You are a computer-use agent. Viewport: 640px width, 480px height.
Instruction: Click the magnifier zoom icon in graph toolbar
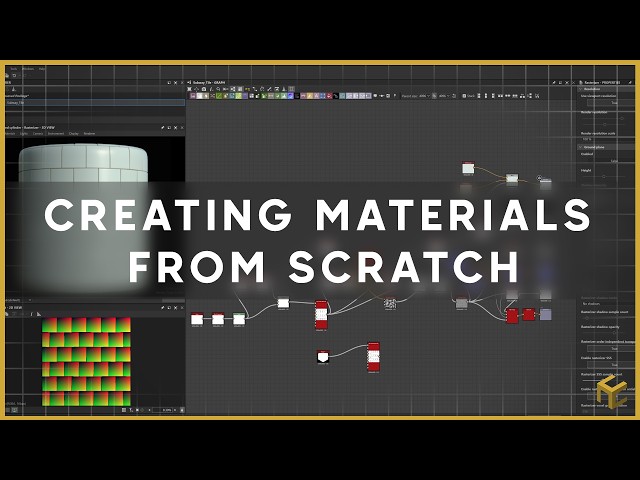[218, 89]
